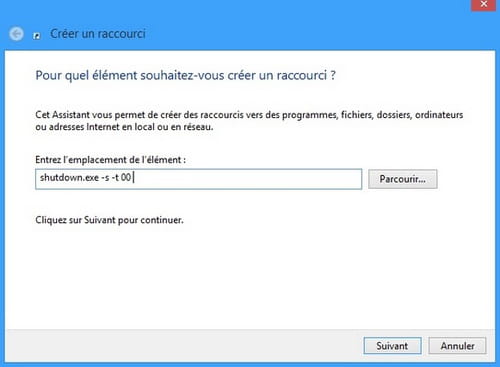Click the Cliquez sur Suivant pour continuer text
The width and height of the screenshot is (500, 367).
[109, 220]
